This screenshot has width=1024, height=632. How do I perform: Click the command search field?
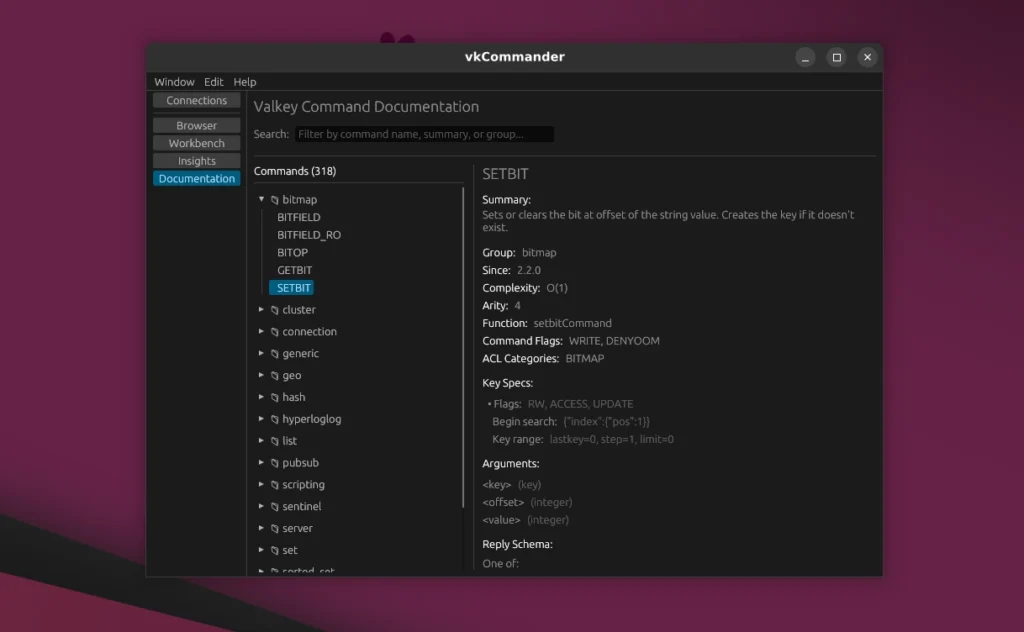[423, 133]
